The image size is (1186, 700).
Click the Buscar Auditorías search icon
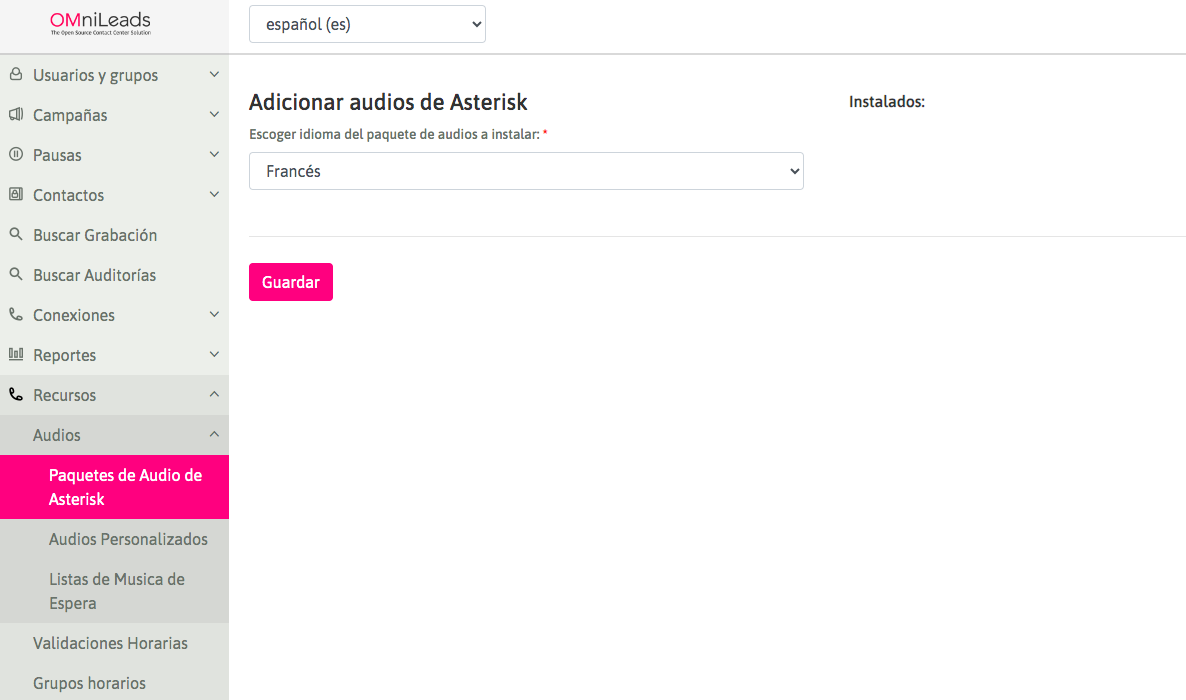click(x=15, y=275)
